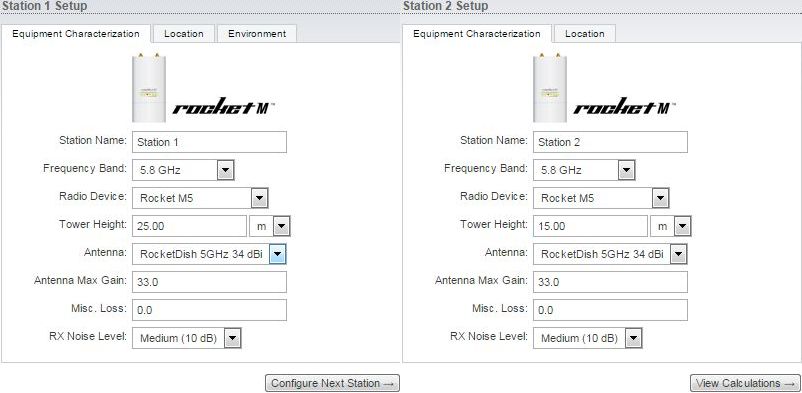Open the Environment tab
The image size is (802, 393).
[257, 34]
